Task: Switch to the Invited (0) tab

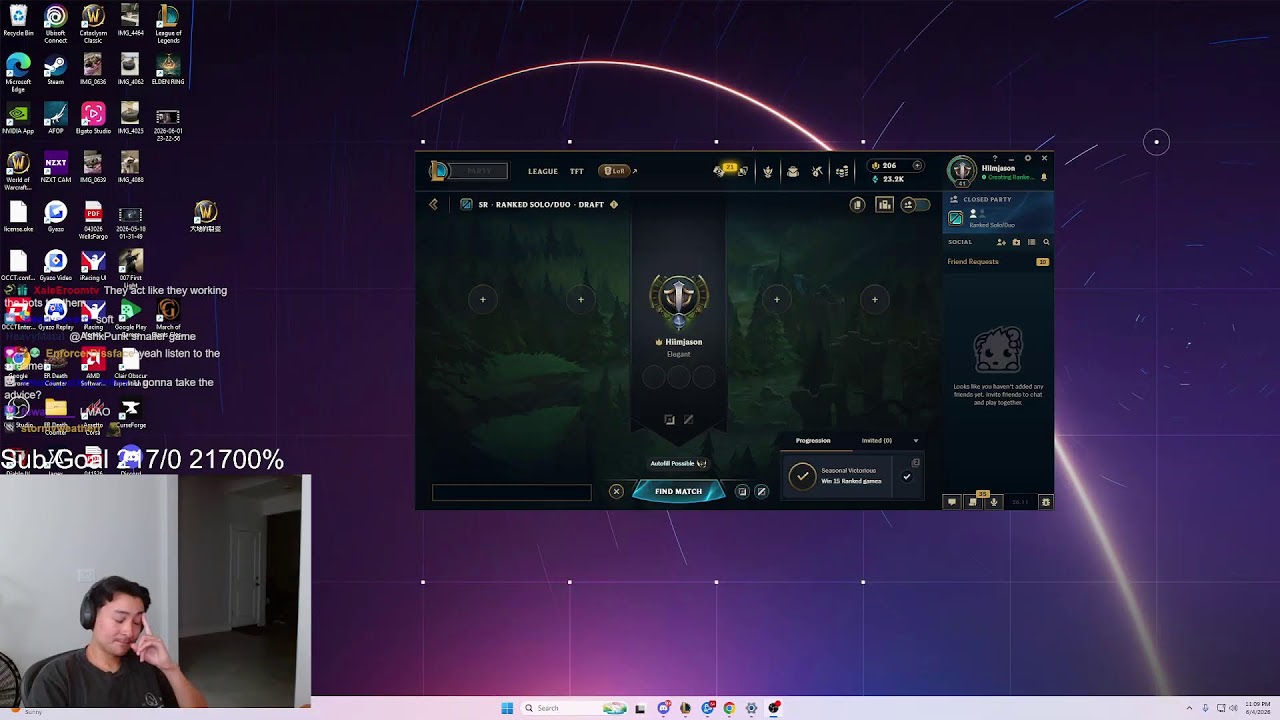Action: pyautogui.click(x=876, y=441)
